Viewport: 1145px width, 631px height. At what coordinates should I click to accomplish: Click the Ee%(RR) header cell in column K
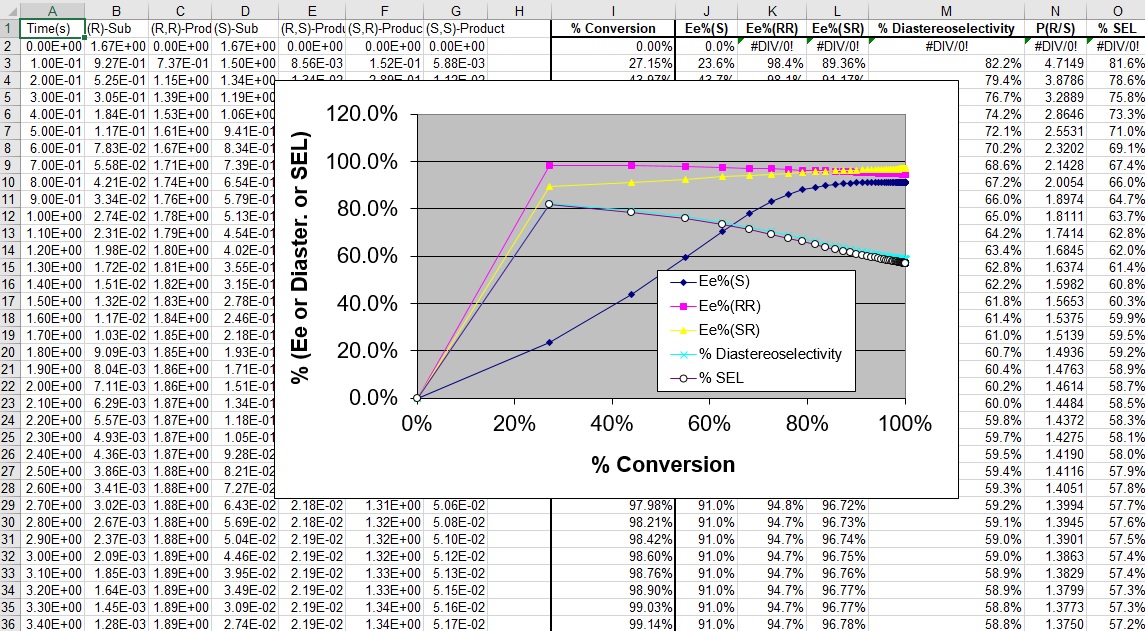click(772, 28)
